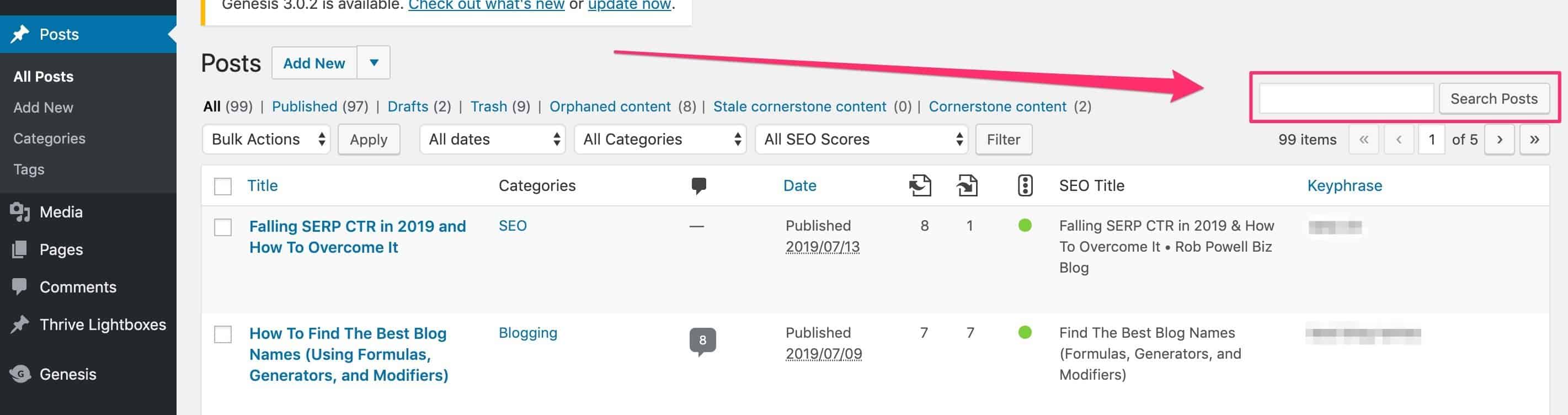Click green SEO score dot for Blog Names post
Image resolution: width=1568 pixels, height=415 pixels.
point(1025,332)
